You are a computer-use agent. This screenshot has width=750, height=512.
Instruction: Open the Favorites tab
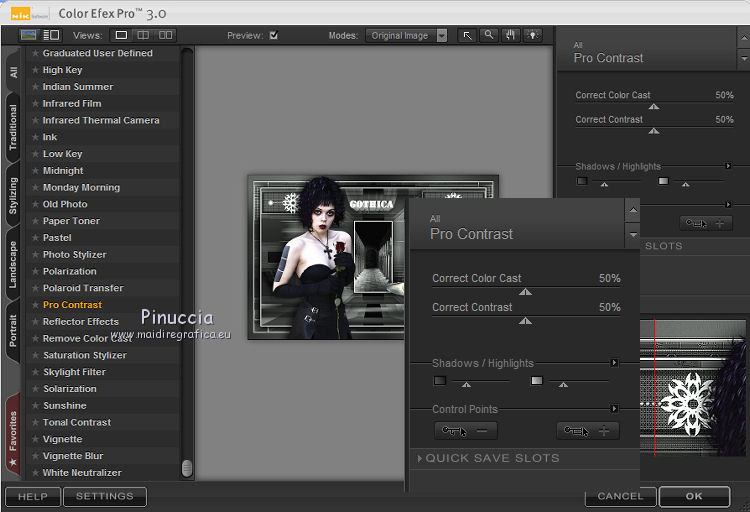tap(13, 434)
